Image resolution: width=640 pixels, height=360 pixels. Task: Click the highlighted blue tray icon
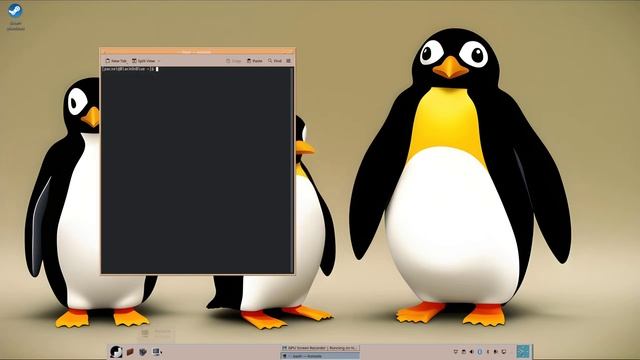click(x=480, y=351)
